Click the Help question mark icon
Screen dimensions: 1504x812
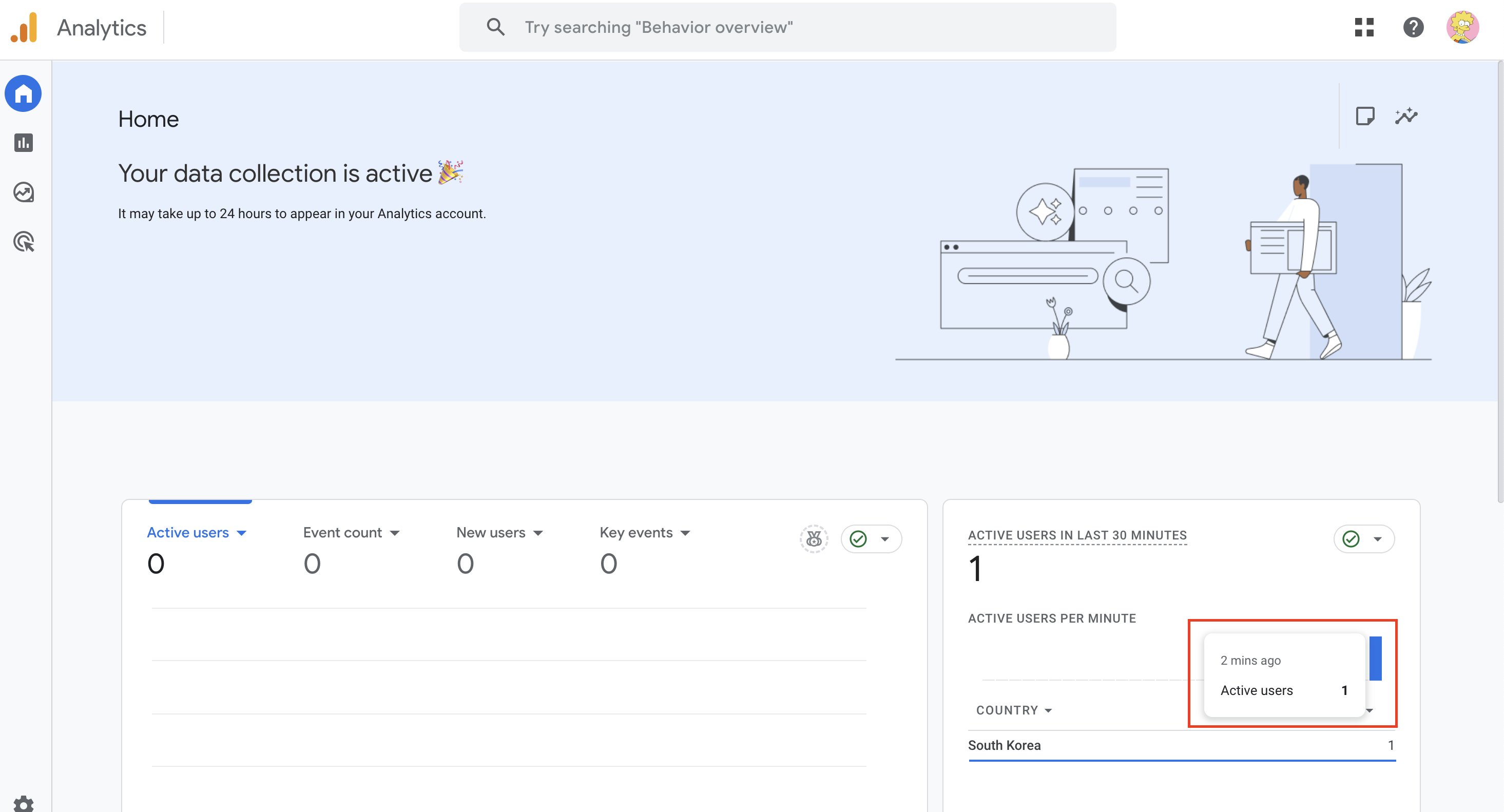[1413, 27]
